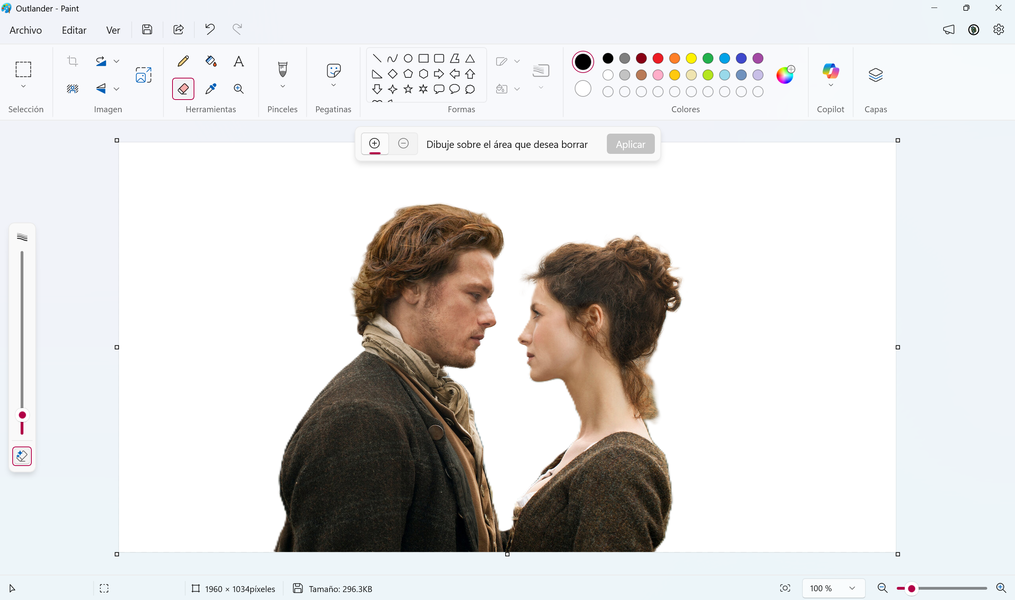Click the right-middle canvas resize handle
This screenshot has width=1015, height=600.
click(x=898, y=348)
